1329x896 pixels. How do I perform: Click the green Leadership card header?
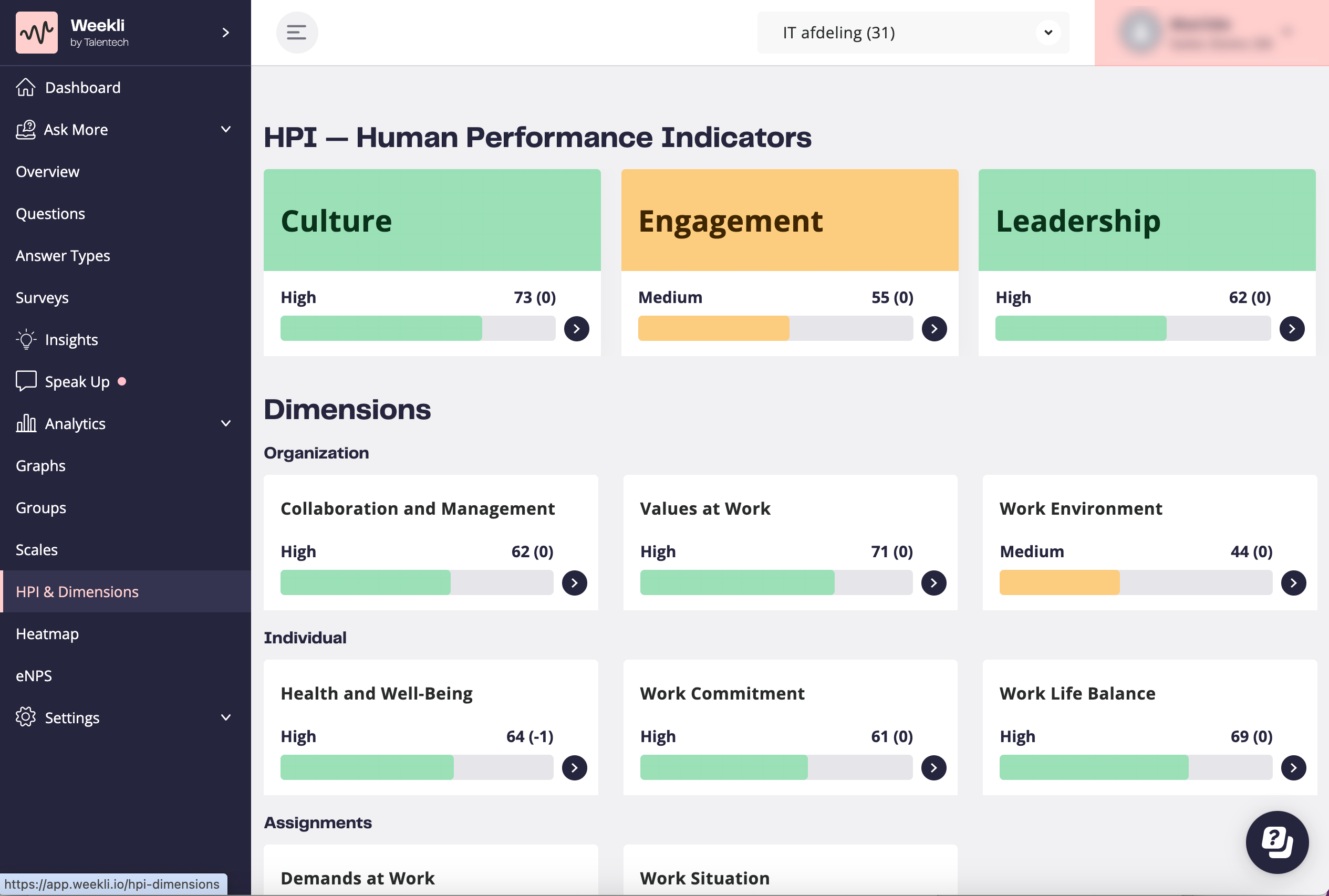pyautogui.click(x=1147, y=220)
